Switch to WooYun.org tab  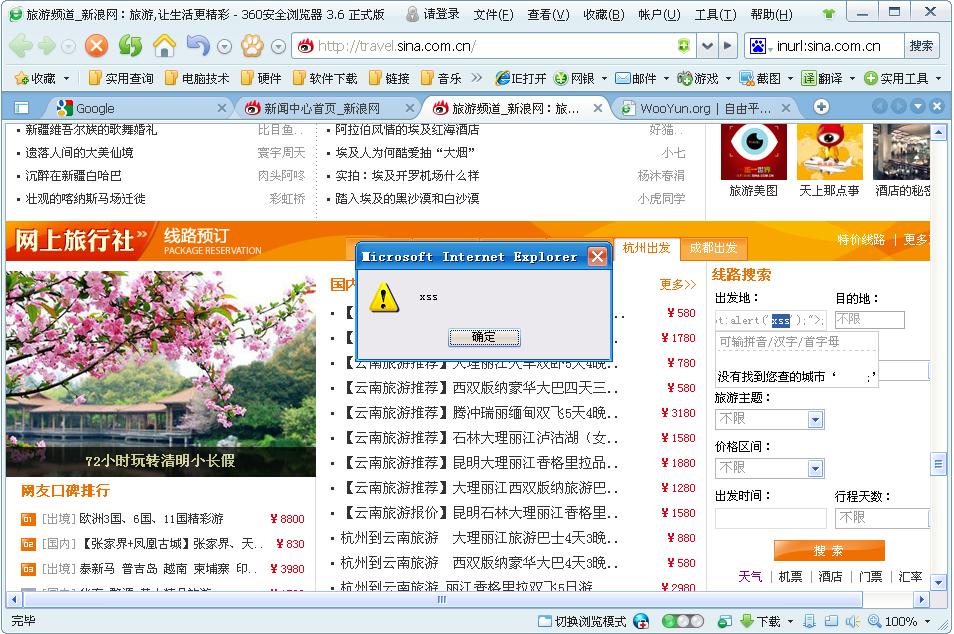(703, 108)
